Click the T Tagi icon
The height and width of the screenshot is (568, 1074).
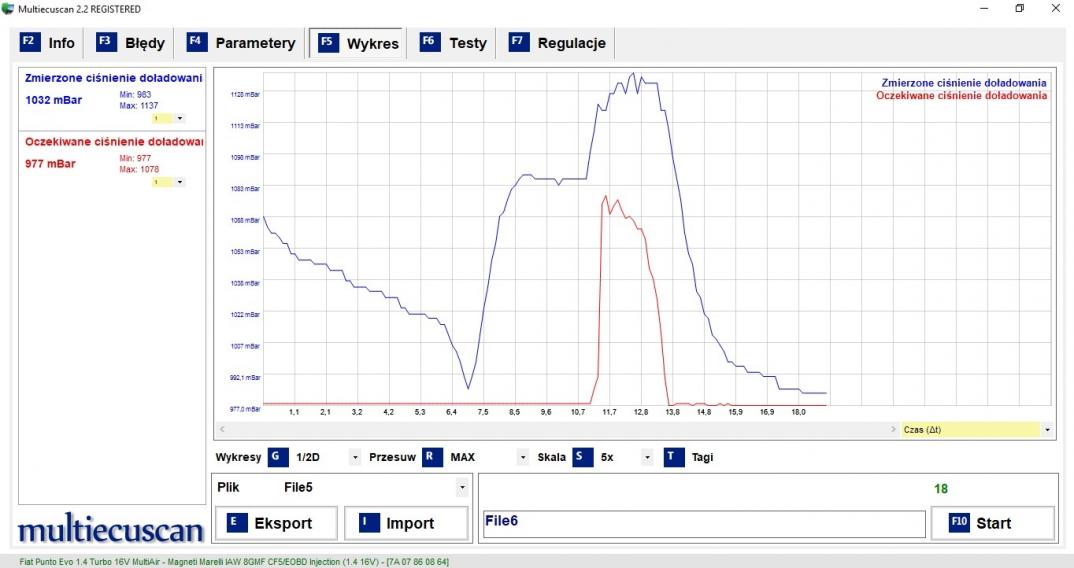(674, 457)
